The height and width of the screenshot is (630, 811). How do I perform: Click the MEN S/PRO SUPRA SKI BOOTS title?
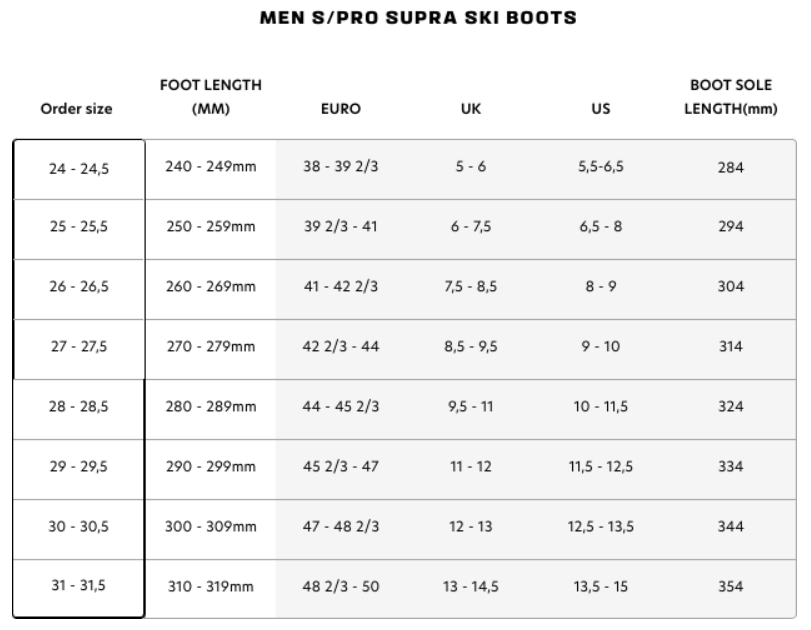tap(418, 18)
